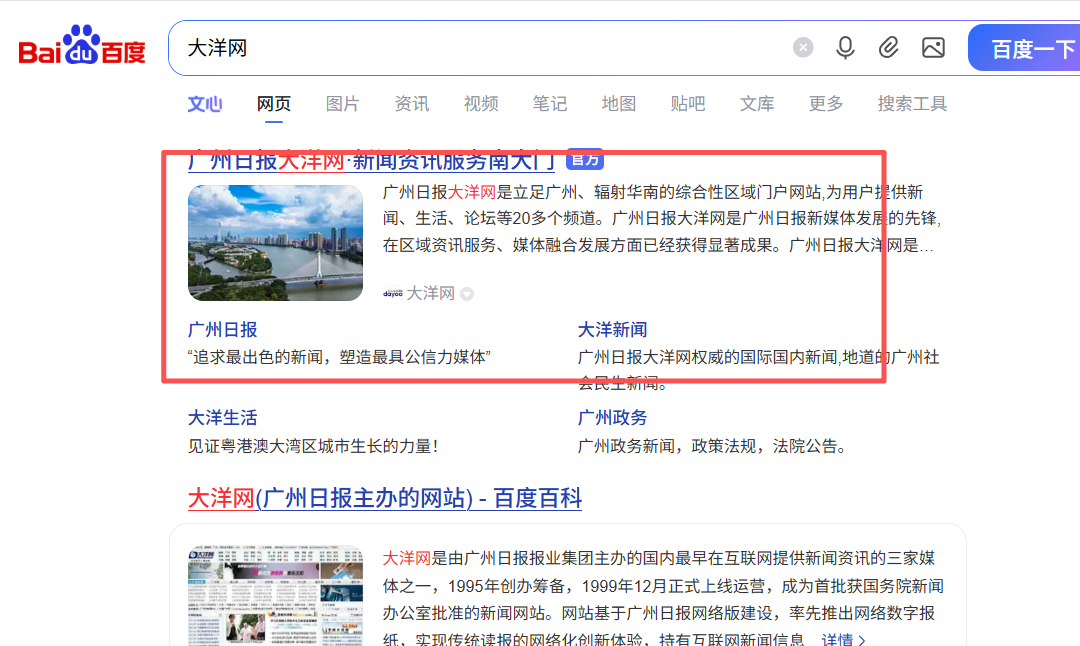Image resolution: width=1080 pixels, height=646 pixels.
Task: Clear the search box using the × icon
Action: coord(803,47)
